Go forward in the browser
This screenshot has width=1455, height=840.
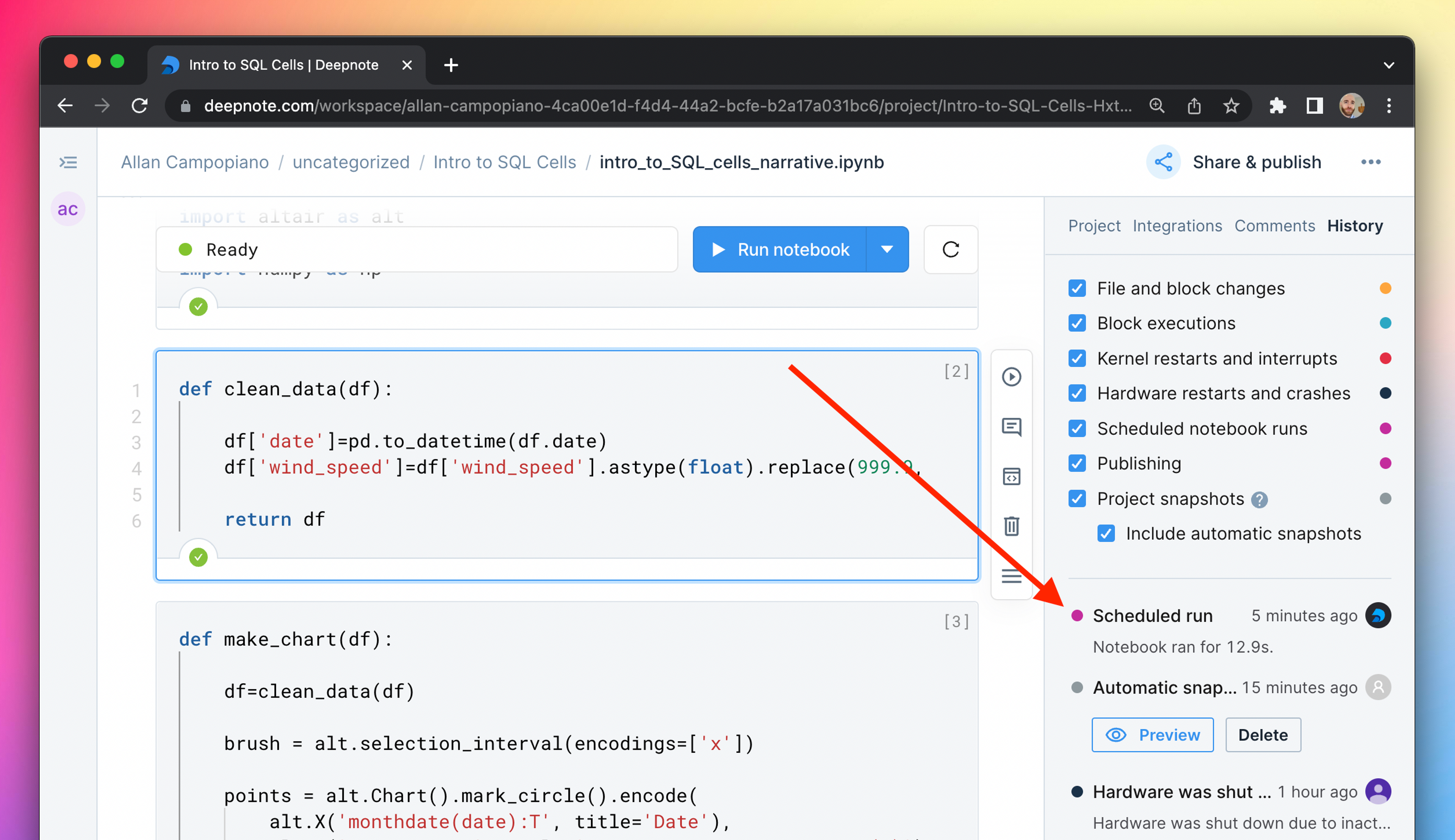(102, 106)
